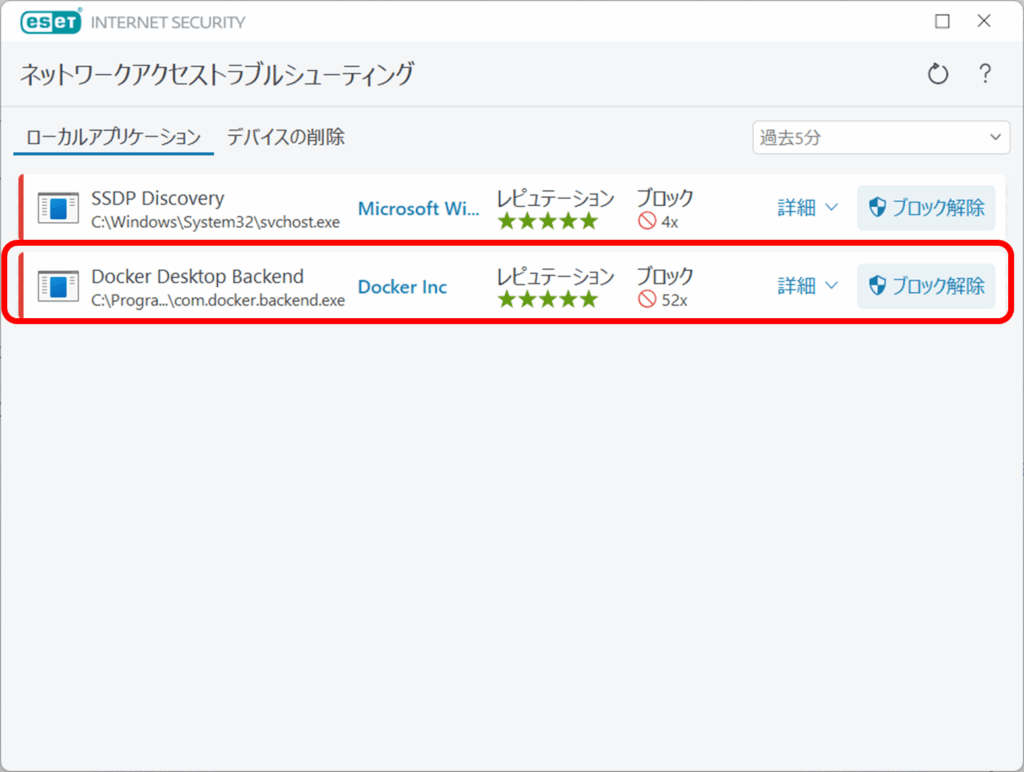Click the SSDP Discovery application icon

58,208
